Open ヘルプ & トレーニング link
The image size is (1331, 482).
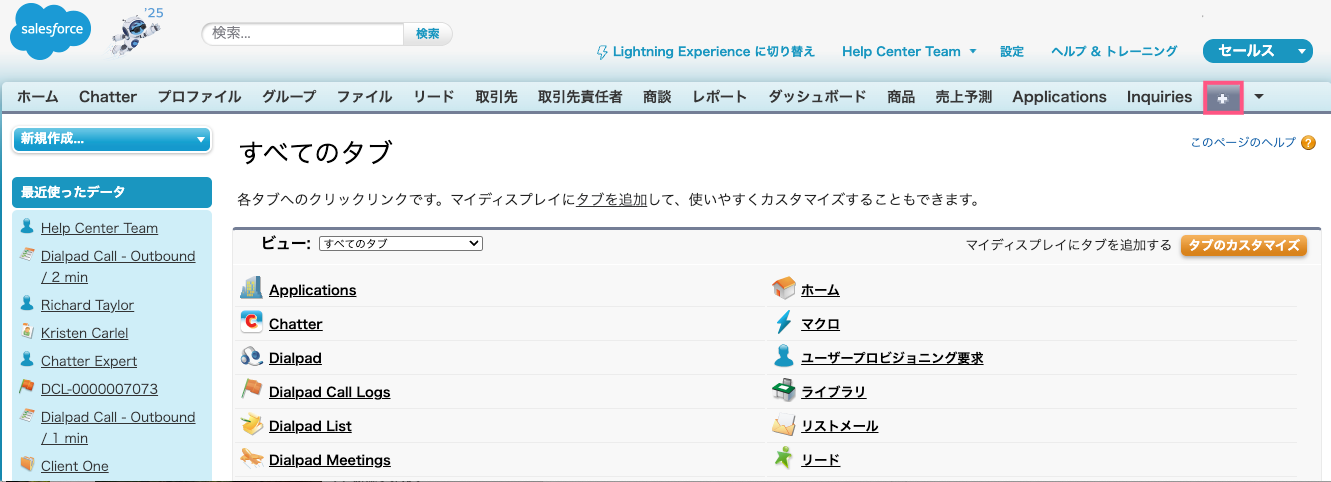coord(1114,51)
